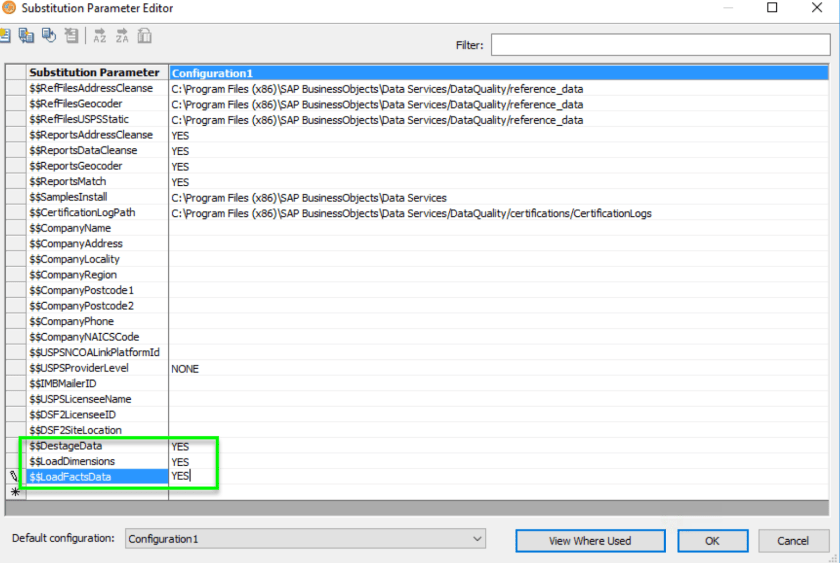Click the empty value cell for $$CompanyName

[497, 228]
